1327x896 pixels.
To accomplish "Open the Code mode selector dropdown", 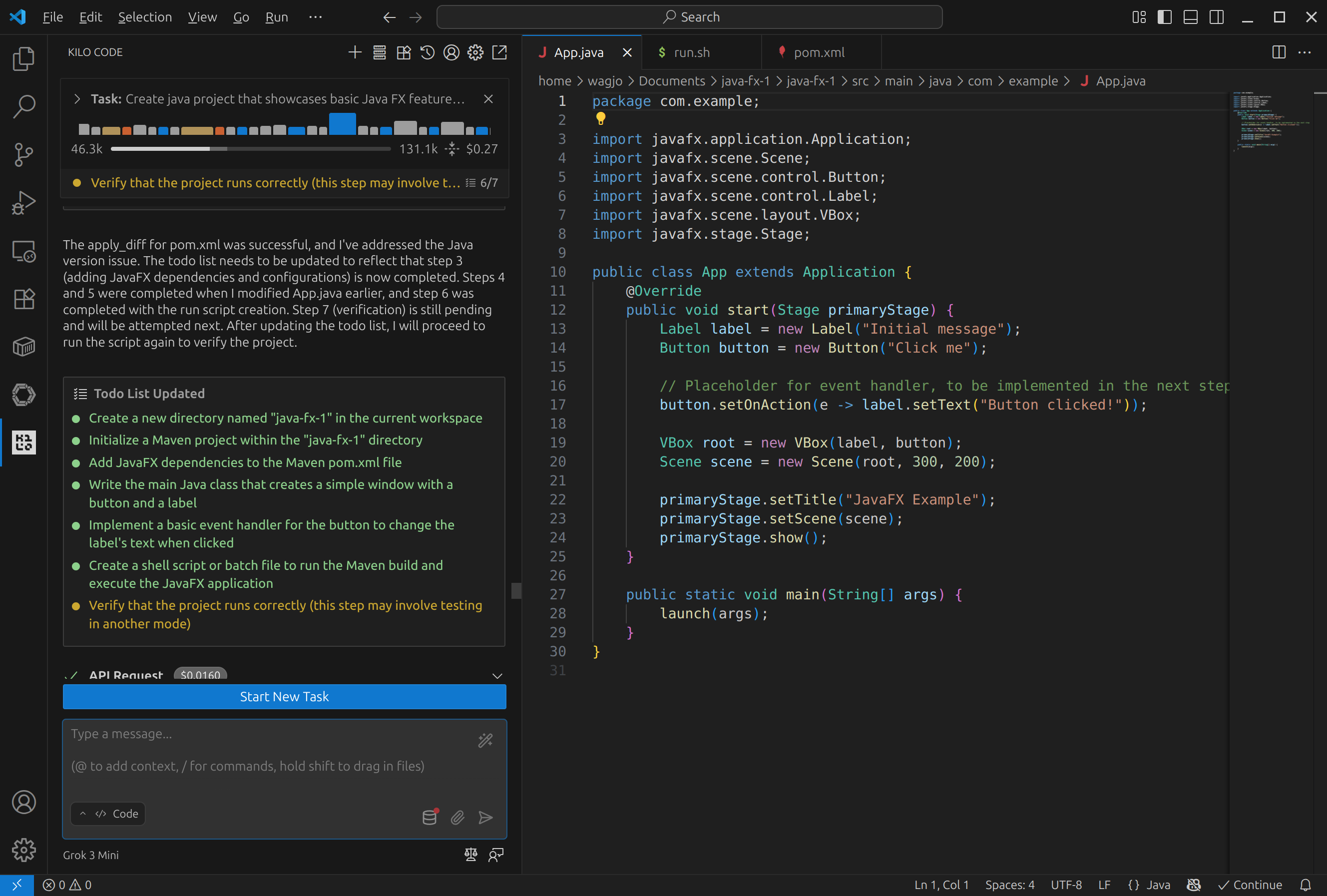I will (108, 814).
